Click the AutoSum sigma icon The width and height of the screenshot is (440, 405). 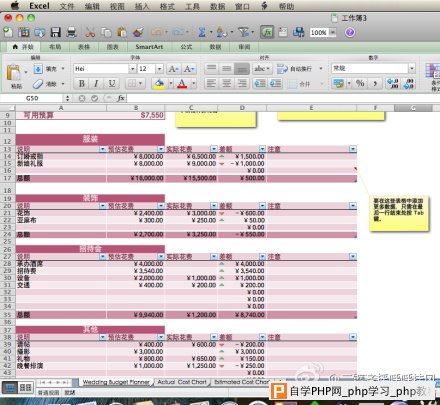pos(202,32)
